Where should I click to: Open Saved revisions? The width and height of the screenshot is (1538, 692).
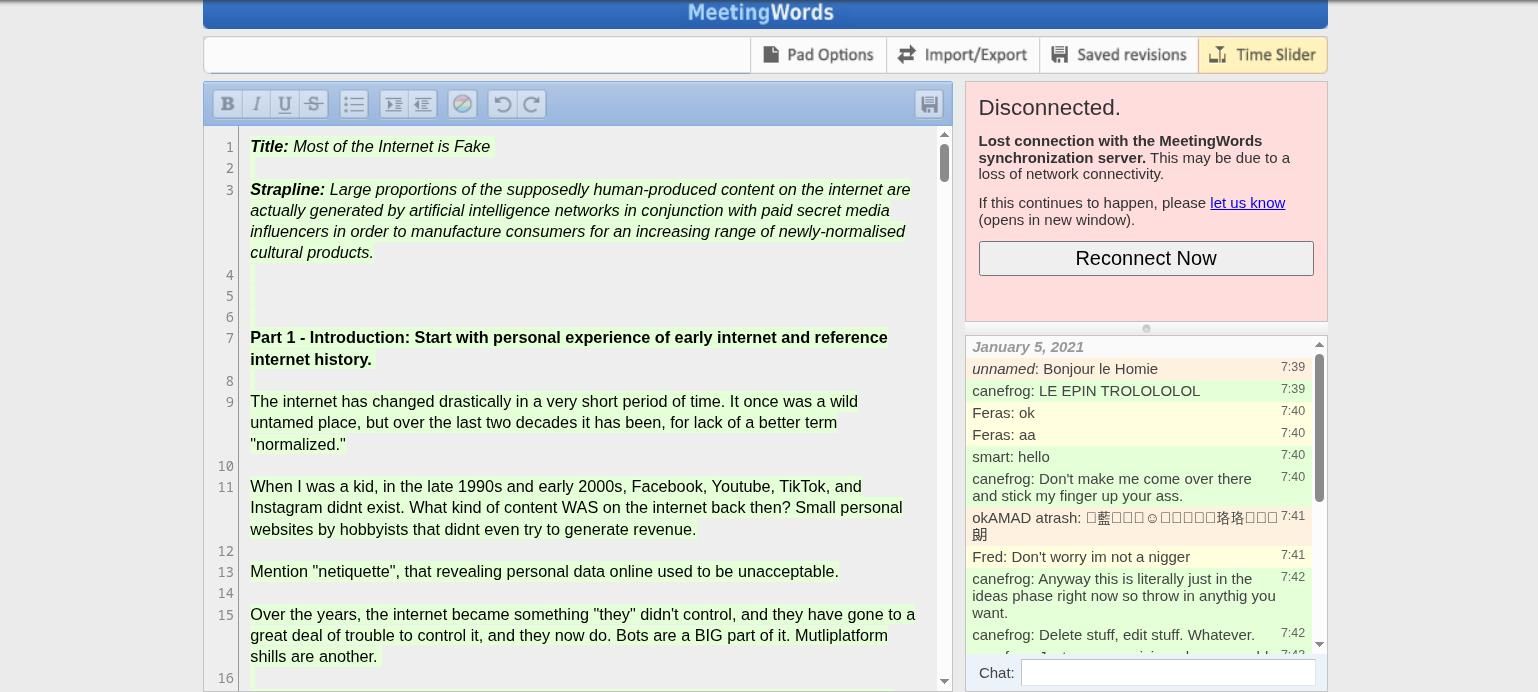tap(1118, 55)
